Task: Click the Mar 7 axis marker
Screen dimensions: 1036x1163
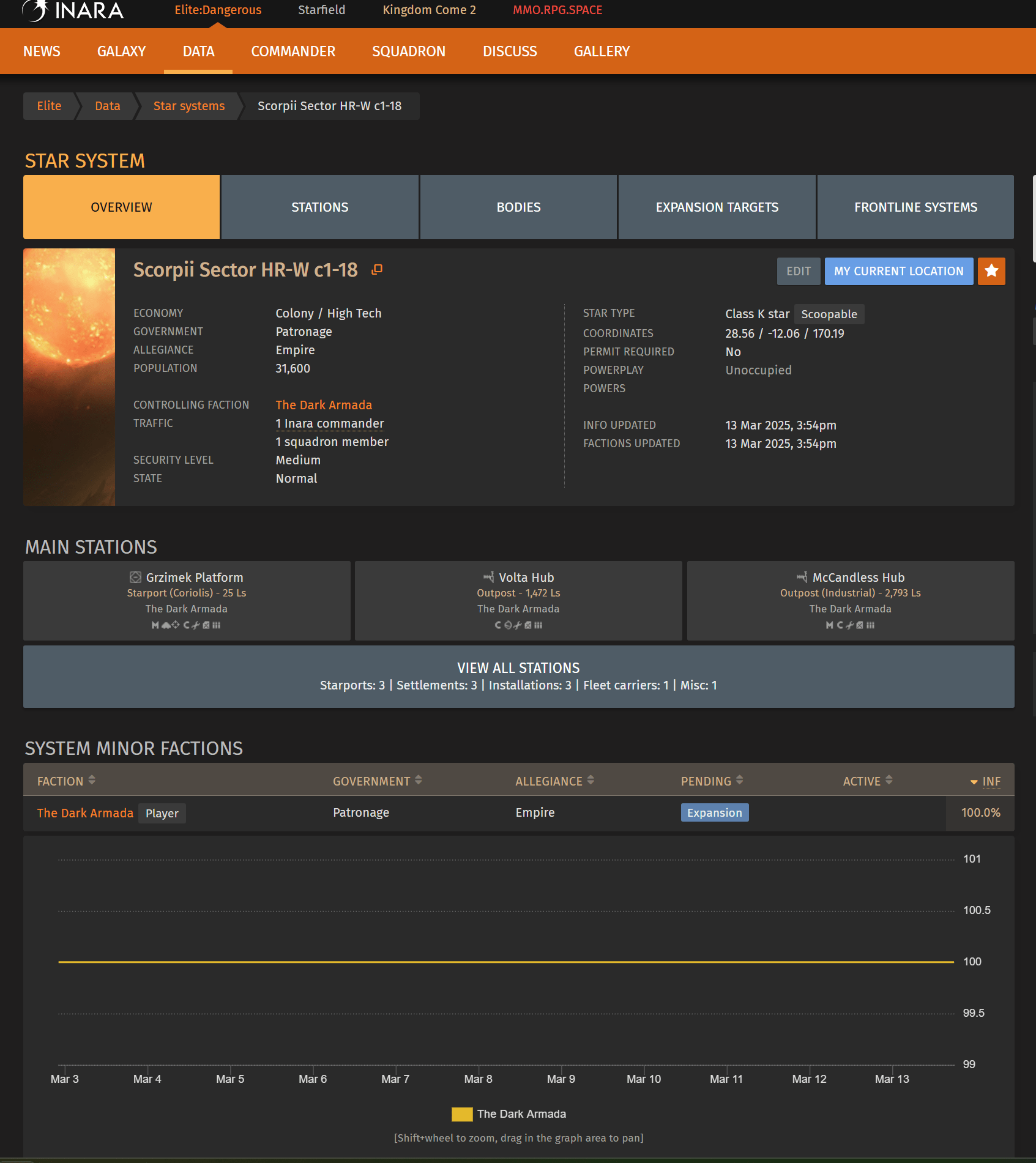Action: click(395, 1079)
